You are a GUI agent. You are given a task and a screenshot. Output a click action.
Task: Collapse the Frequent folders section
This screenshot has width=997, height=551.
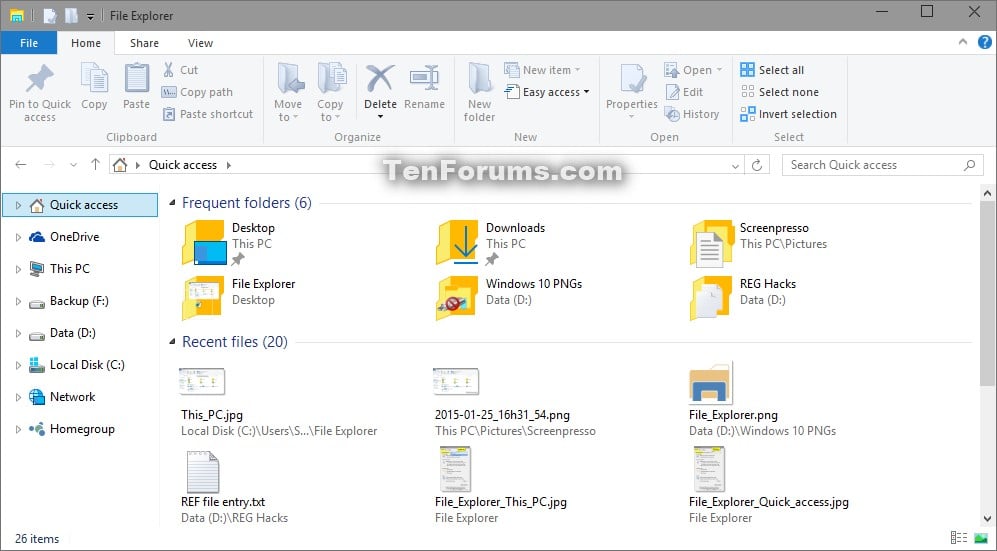[172, 203]
